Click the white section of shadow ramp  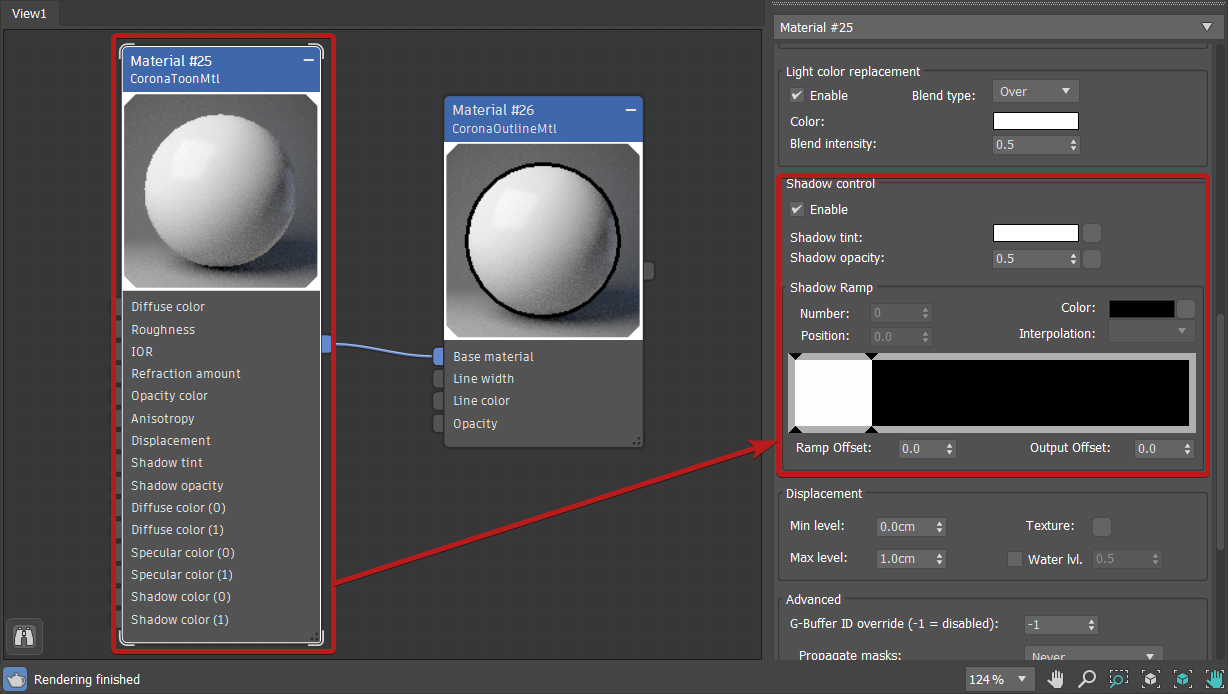tap(833, 394)
